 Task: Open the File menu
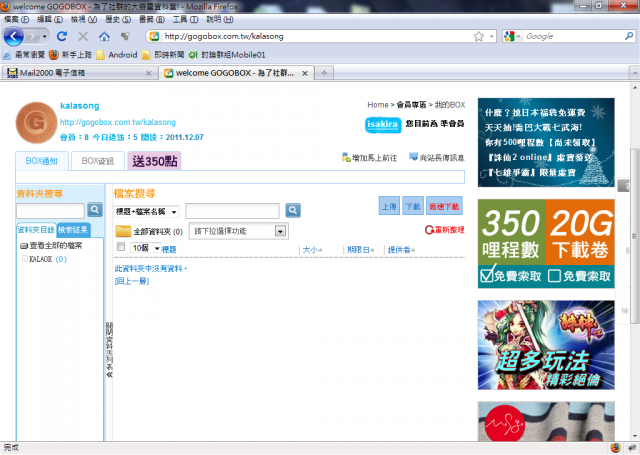16,19
